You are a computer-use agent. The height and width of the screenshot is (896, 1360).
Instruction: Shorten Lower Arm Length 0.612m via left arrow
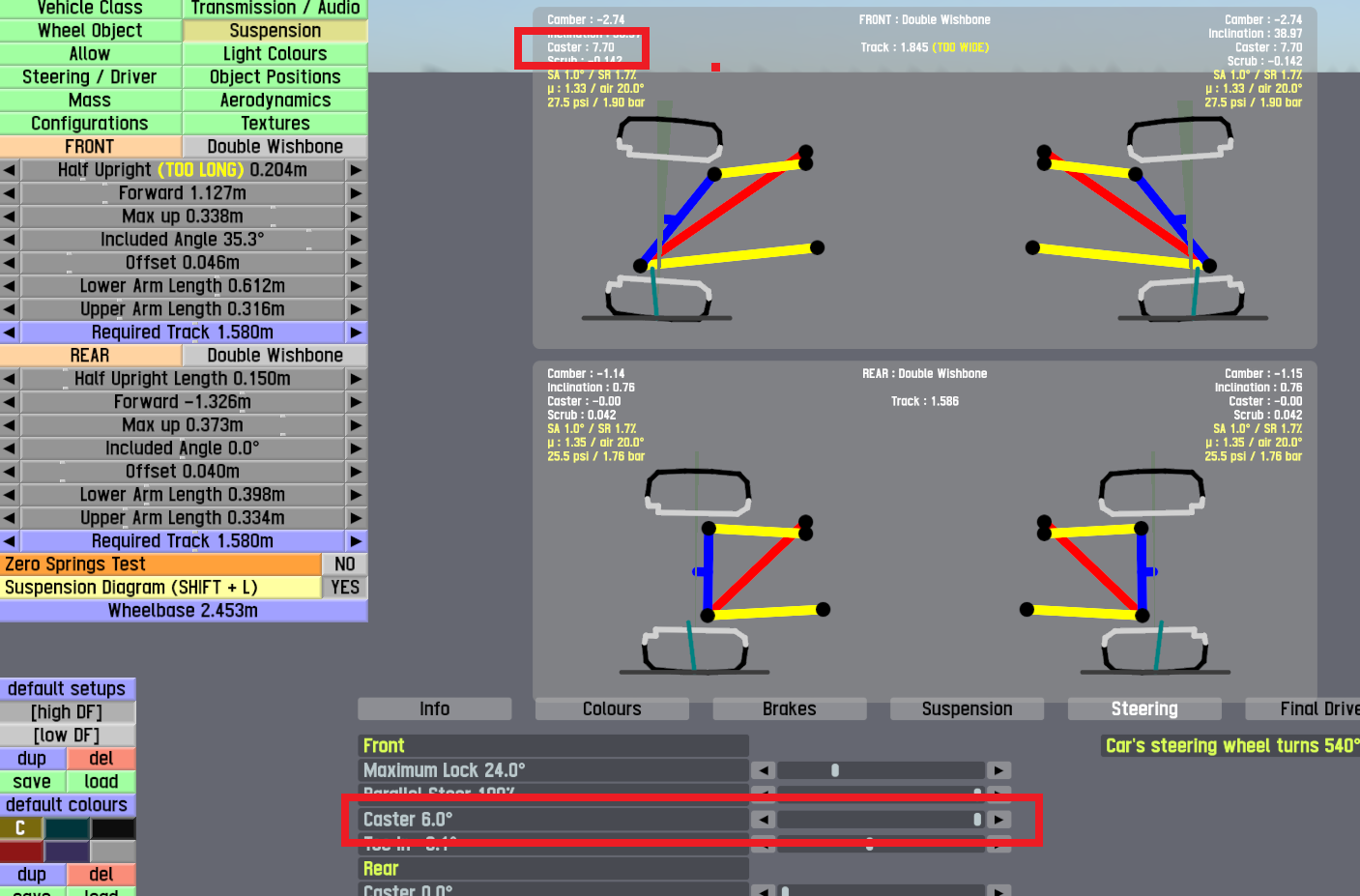(10, 286)
